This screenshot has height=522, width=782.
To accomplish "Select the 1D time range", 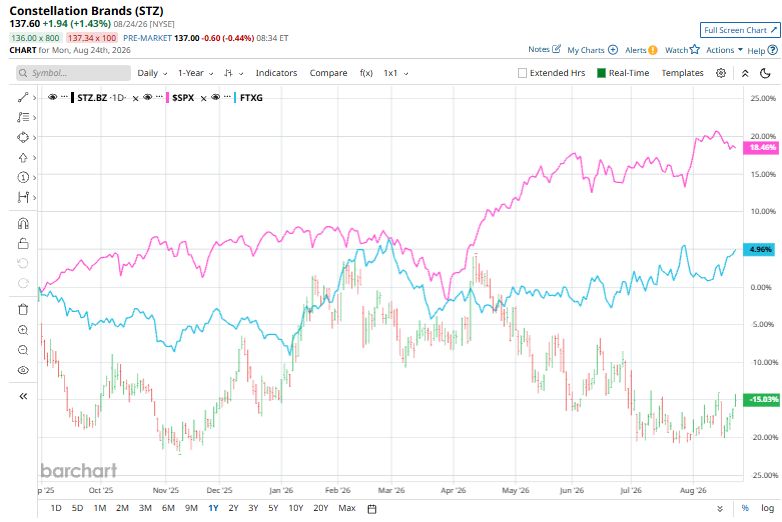I will point(56,508).
